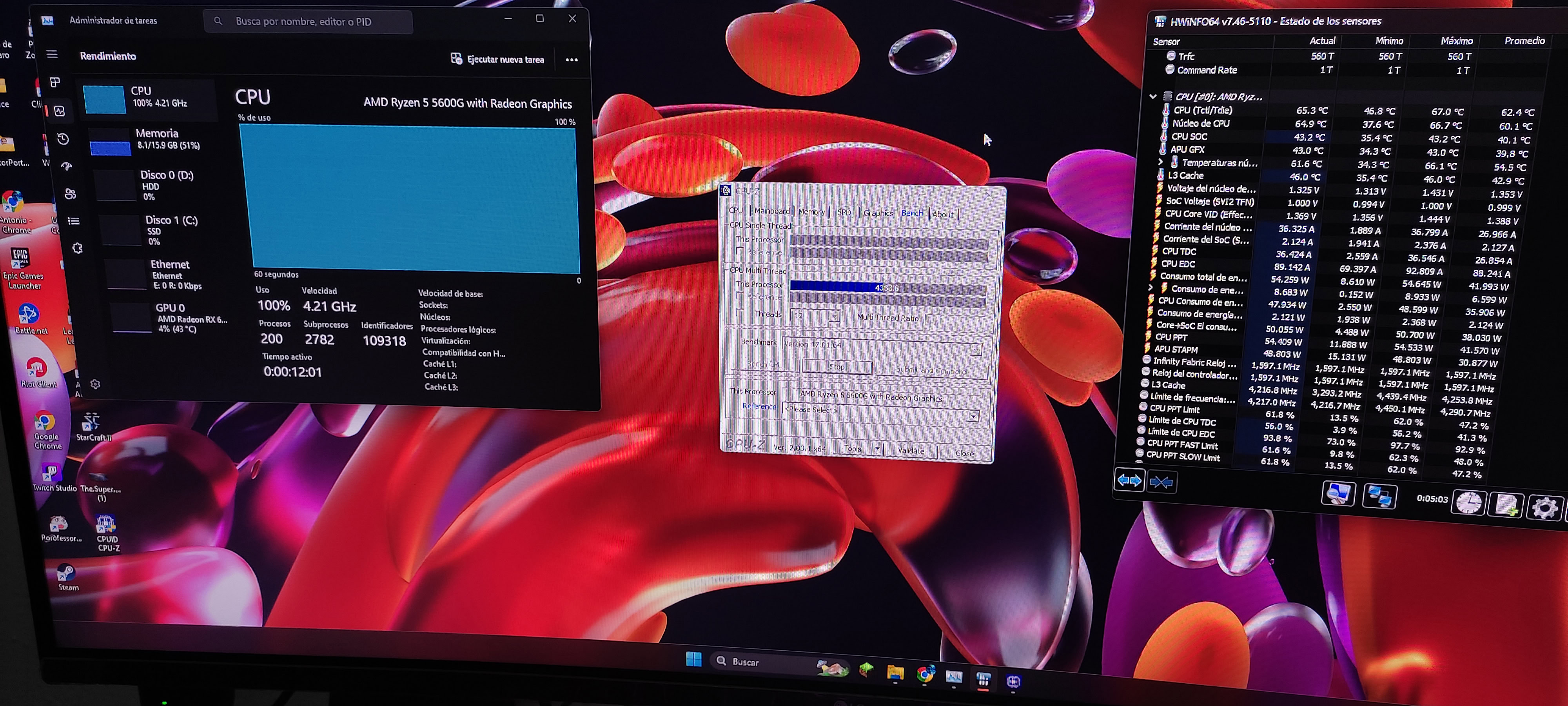Image resolution: width=1568 pixels, height=706 pixels.
Task: Click the multi thread This Processor score bar
Action: [888, 287]
